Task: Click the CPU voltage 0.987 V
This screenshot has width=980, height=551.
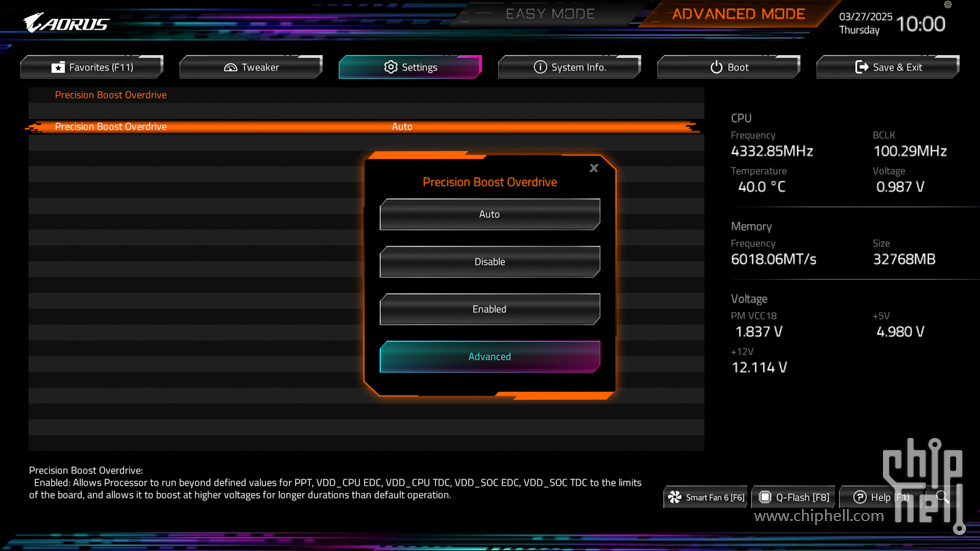Action: (x=900, y=187)
